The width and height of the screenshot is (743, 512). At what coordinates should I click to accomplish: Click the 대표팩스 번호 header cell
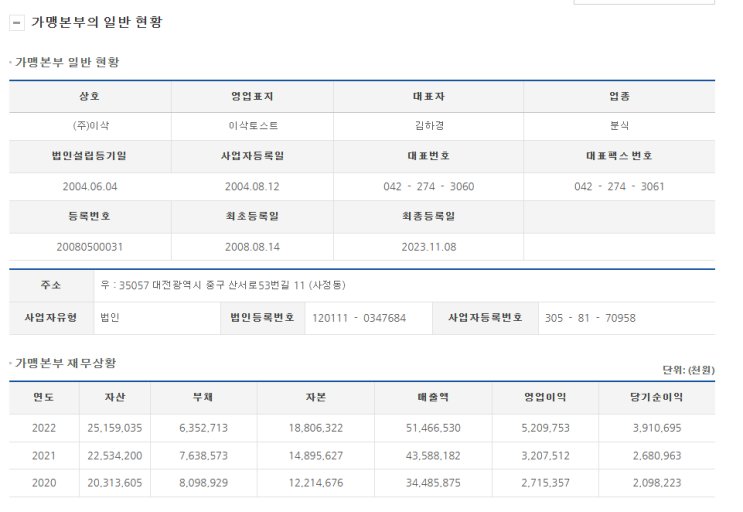pyautogui.click(x=619, y=156)
